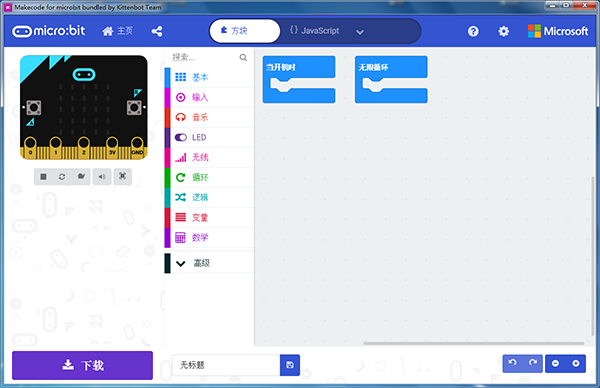Switch to the JavaScript editor tab
Image resolution: width=600 pixels, height=388 pixels.
click(x=314, y=31)
